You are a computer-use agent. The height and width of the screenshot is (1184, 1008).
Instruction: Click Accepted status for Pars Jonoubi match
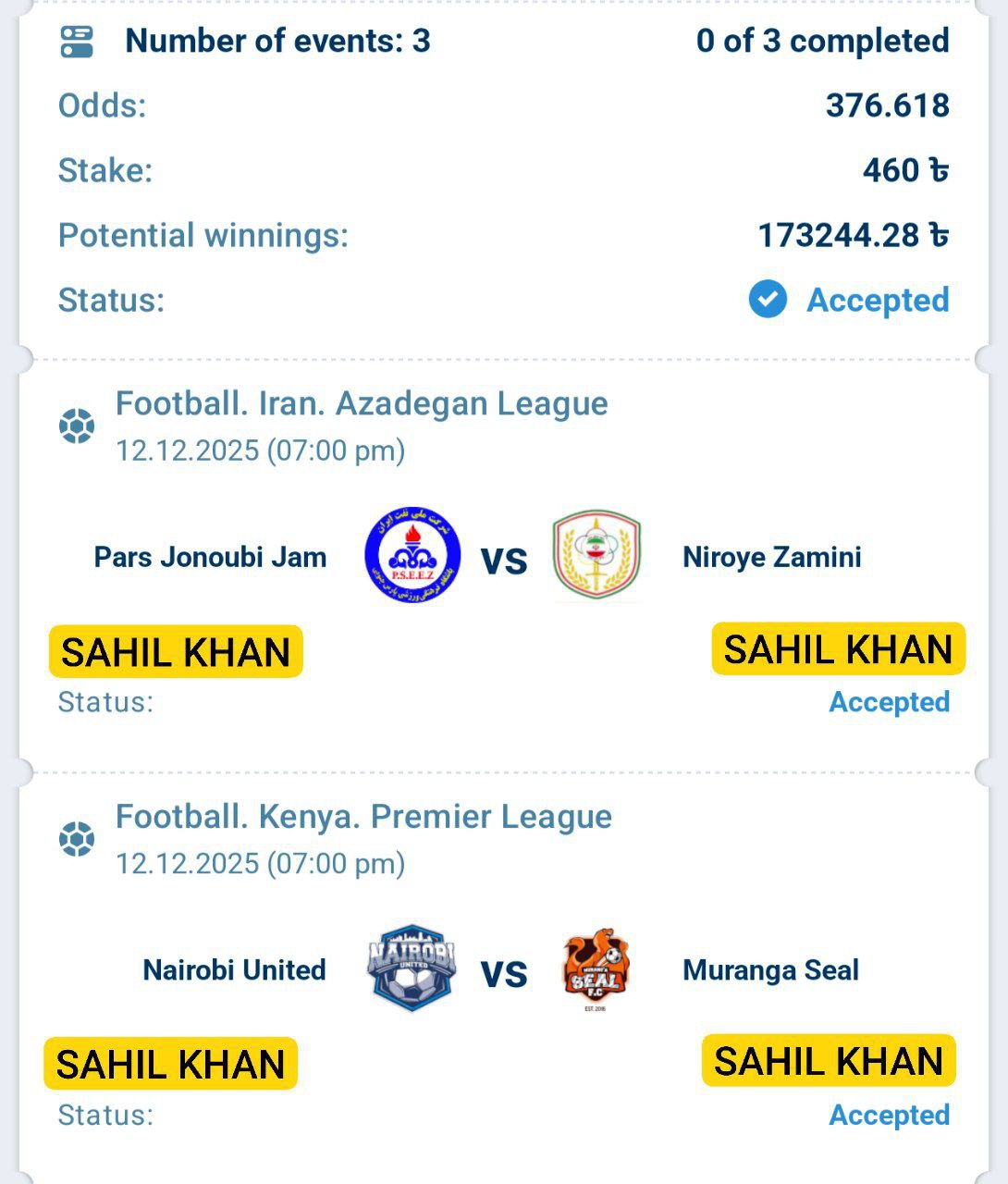click(889, 702)
